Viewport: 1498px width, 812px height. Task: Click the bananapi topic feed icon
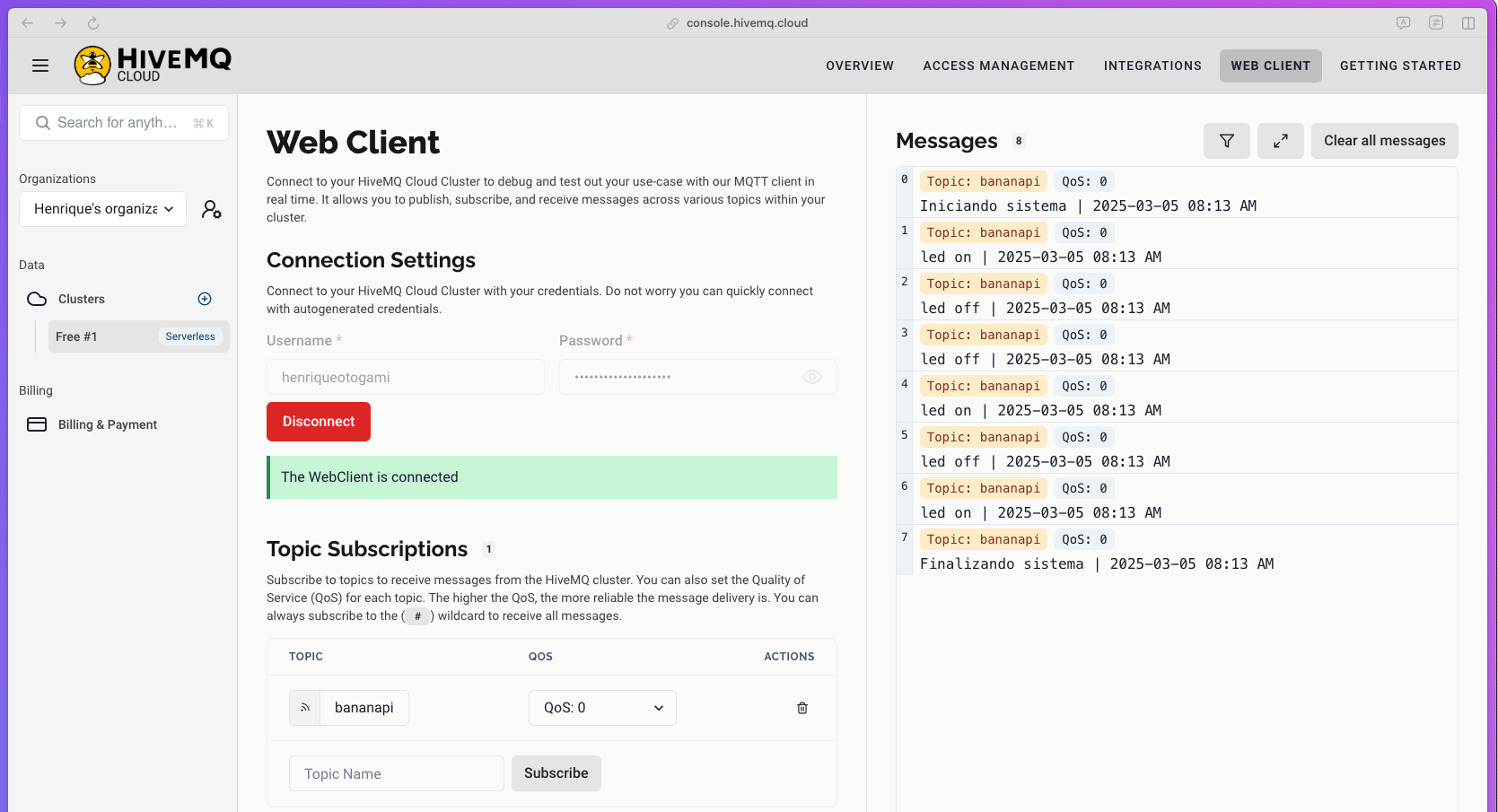tap(305, 708)
